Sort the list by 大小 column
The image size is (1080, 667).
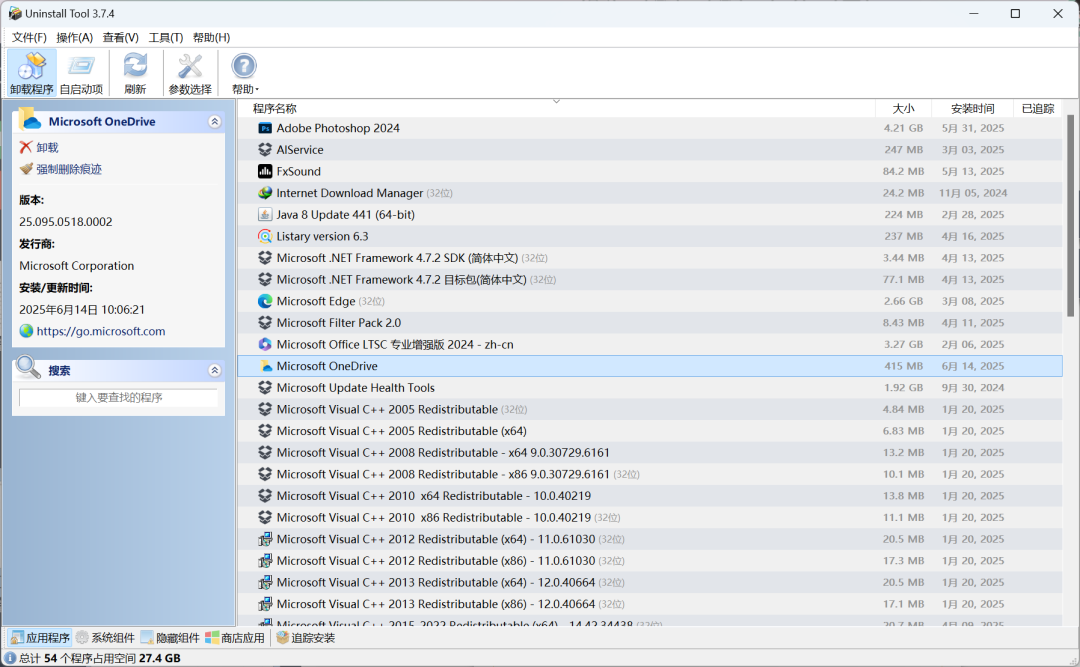pos(903,108)
